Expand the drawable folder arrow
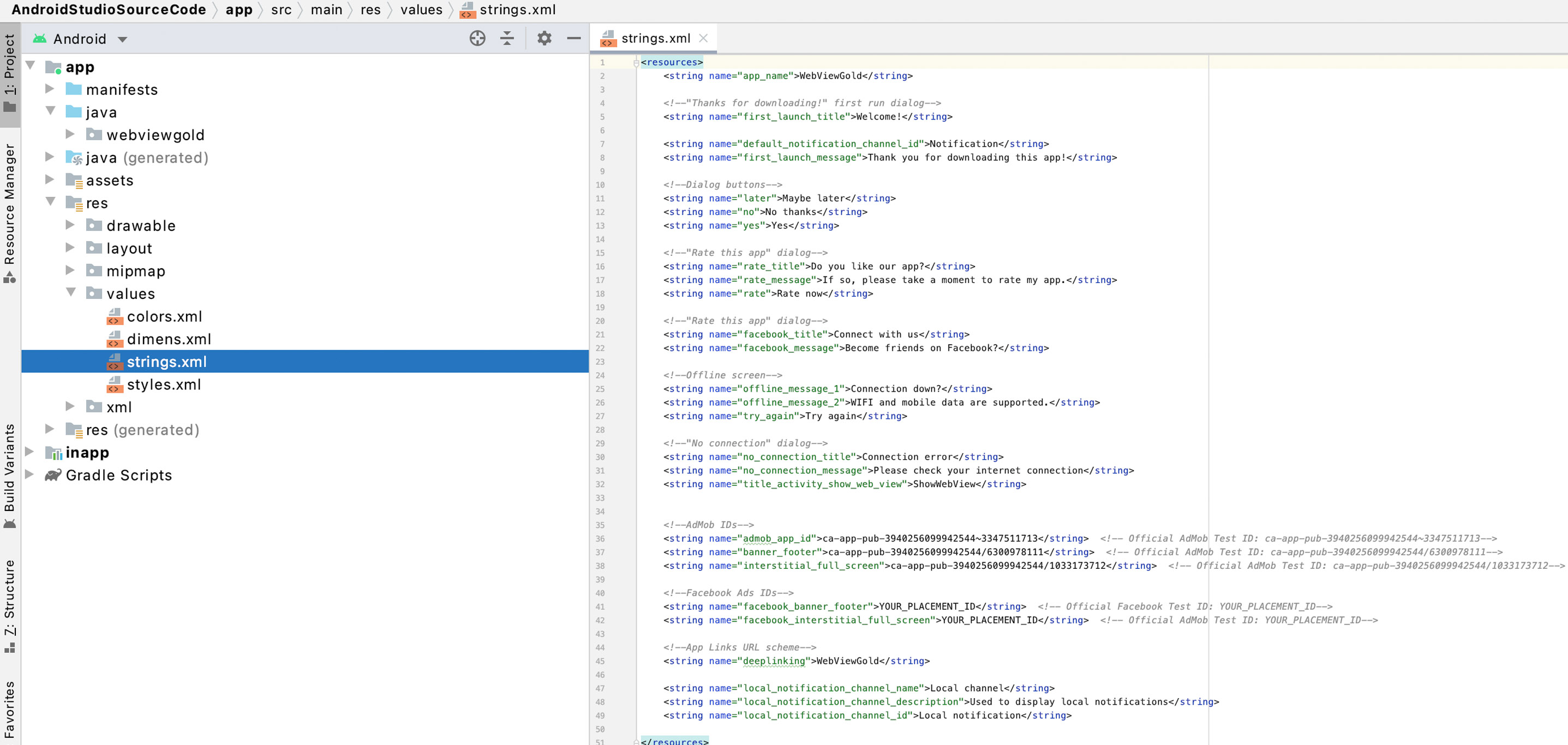This screenshot has width=1568, height=745. [70, 225]
